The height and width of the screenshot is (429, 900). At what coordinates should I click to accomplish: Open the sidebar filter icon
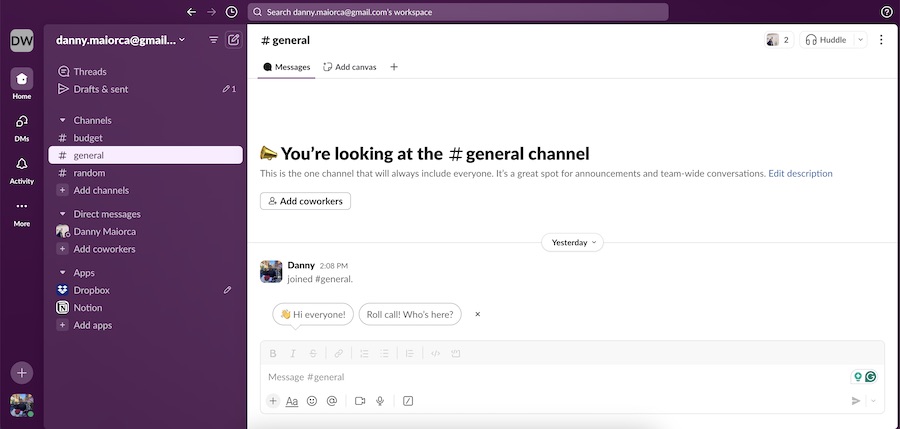coord(214,40)
